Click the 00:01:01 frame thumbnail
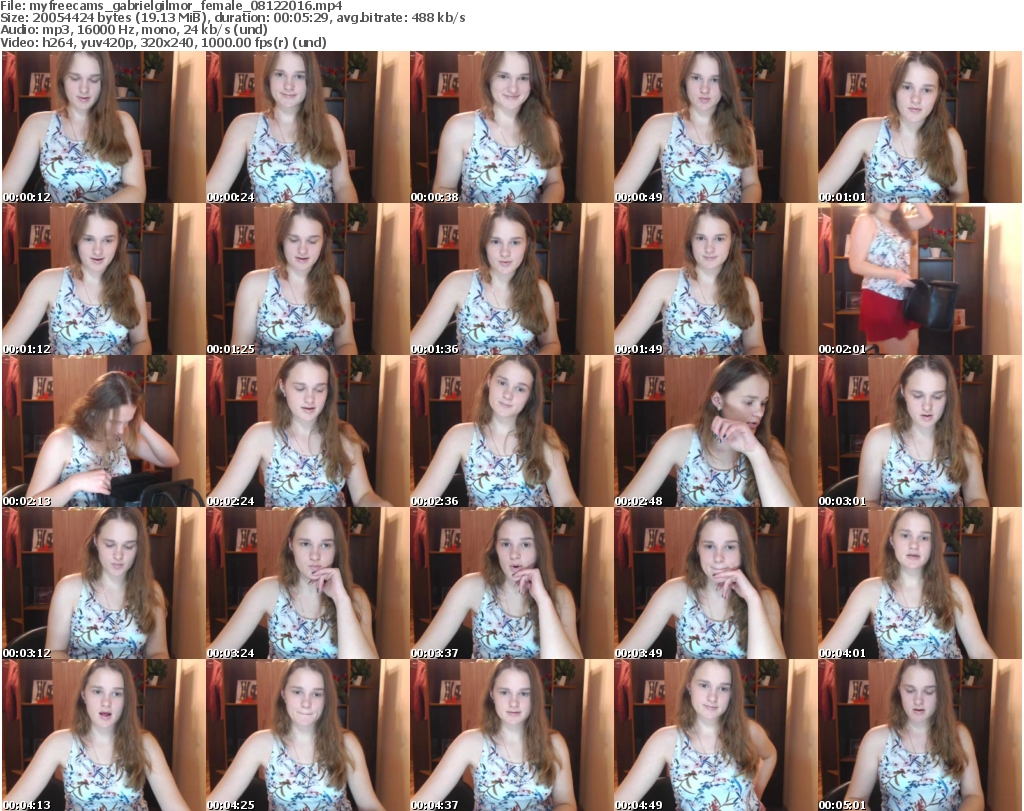Viewport: 1024px width, 811px height. (919, 127)
